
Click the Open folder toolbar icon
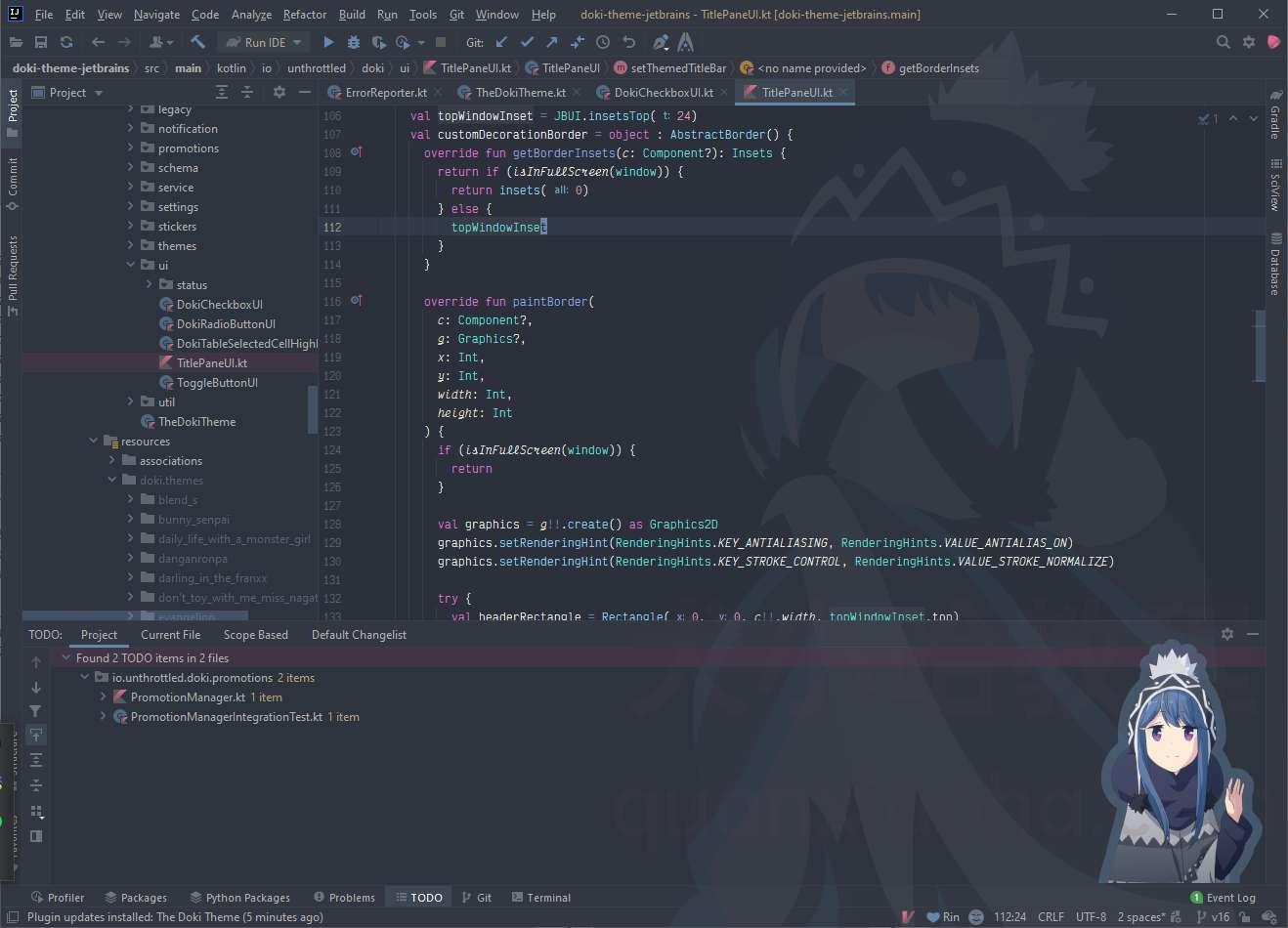click(16, 42)
